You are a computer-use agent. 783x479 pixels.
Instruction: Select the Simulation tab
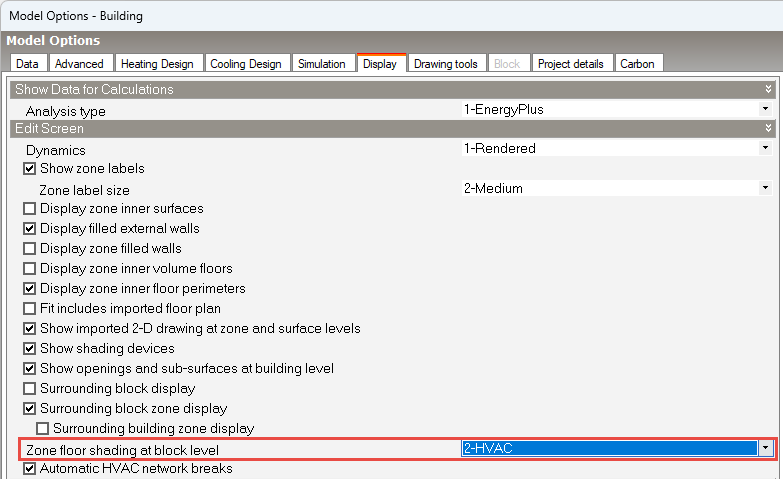pos(322,64)
